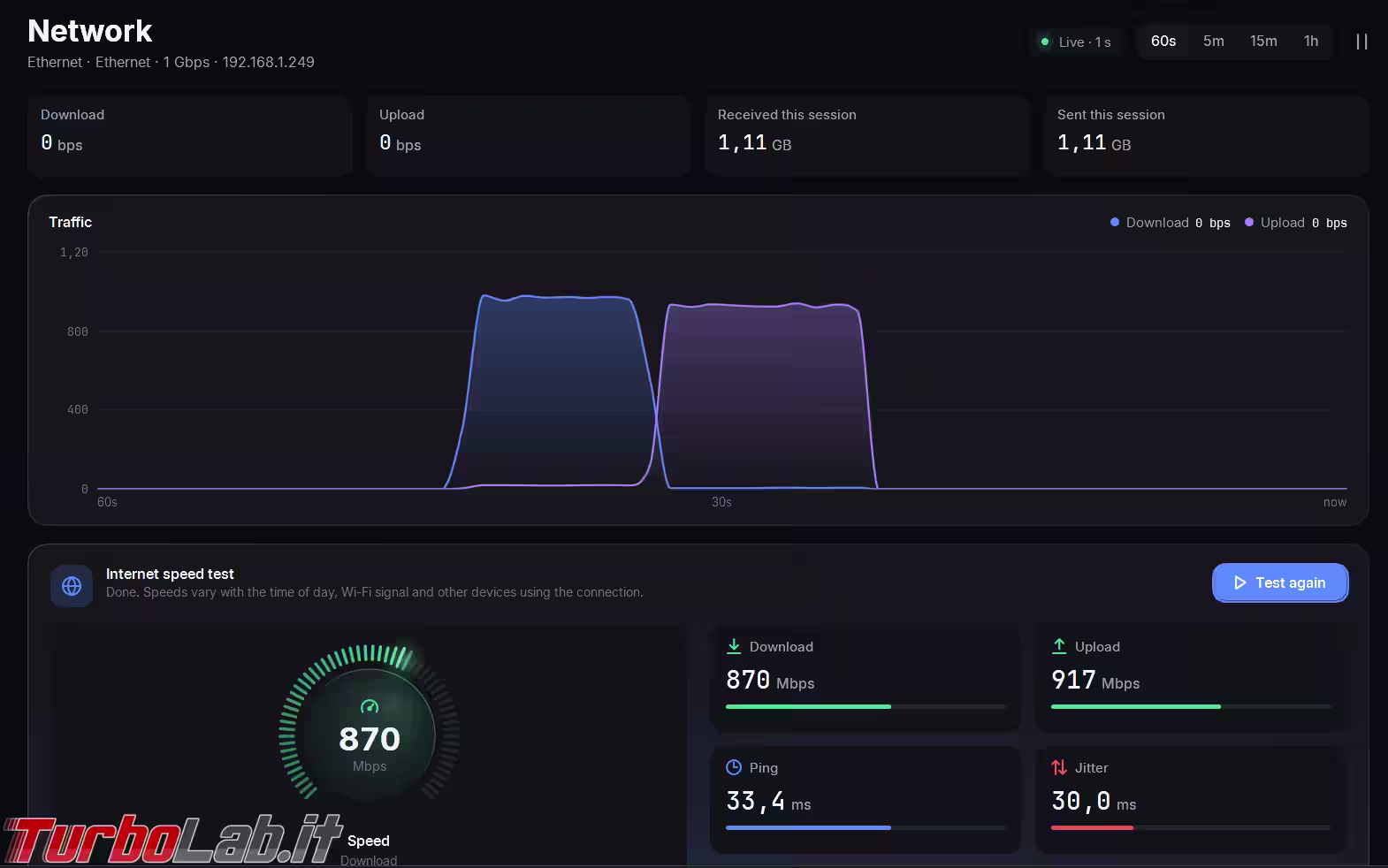The image size is (1388, 868).
Task: Click the purple upload area in Traffic chart
Action: tap(765, 395)
